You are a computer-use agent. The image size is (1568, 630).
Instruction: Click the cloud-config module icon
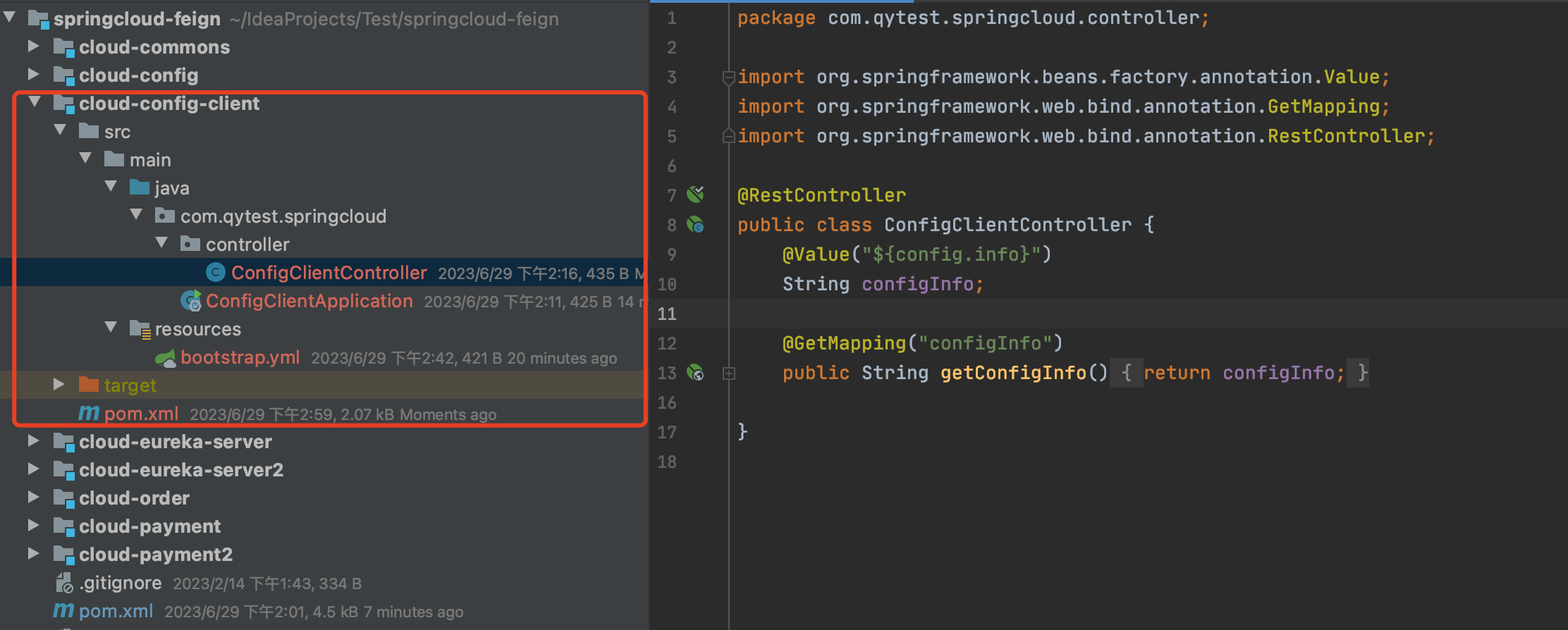click(64, 75)
